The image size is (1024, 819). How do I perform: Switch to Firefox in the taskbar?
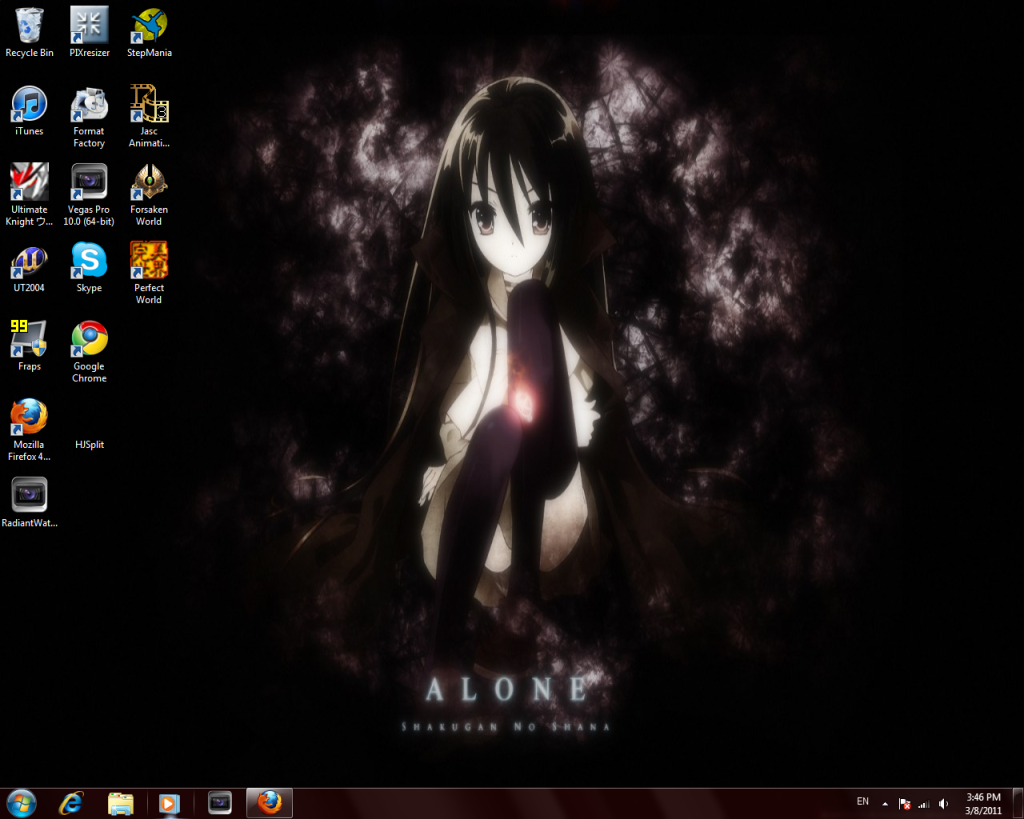click(269, 803)
